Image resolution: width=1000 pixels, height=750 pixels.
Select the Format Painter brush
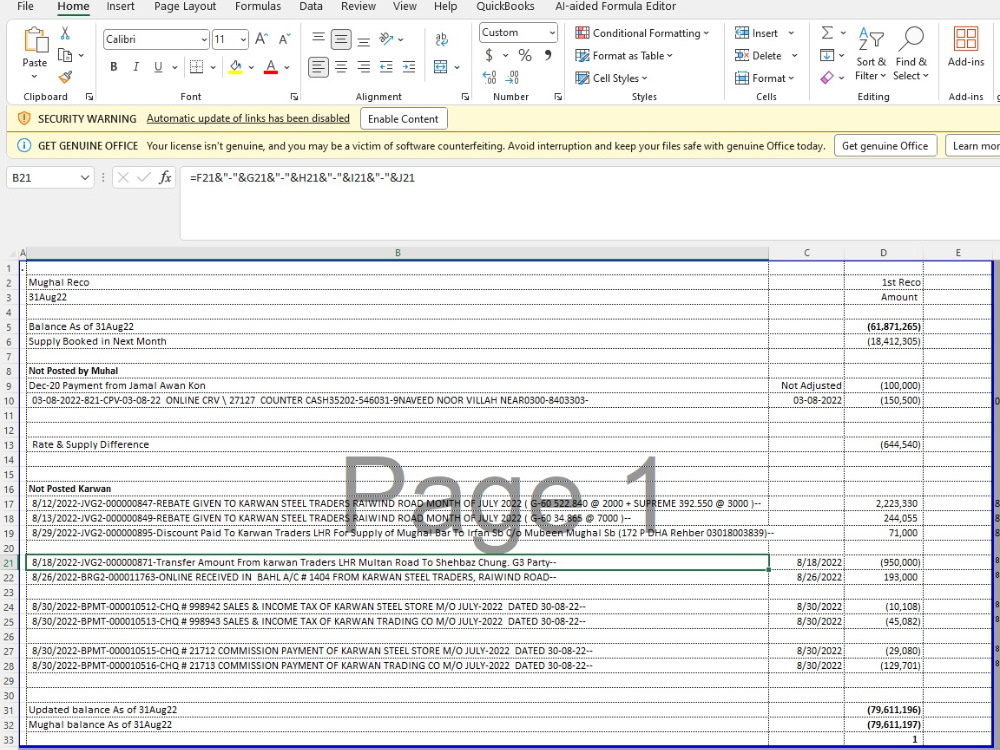[x=65, y=77]
